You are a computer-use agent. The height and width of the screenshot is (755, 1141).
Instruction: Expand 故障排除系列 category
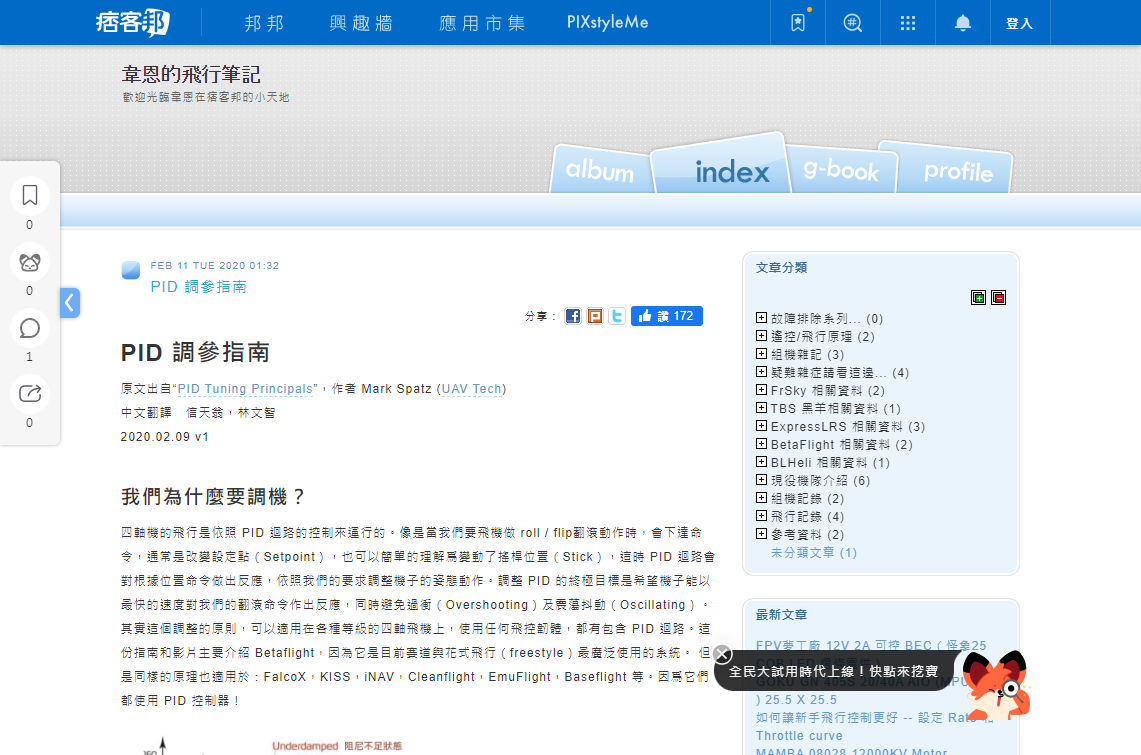coord(761,318)
